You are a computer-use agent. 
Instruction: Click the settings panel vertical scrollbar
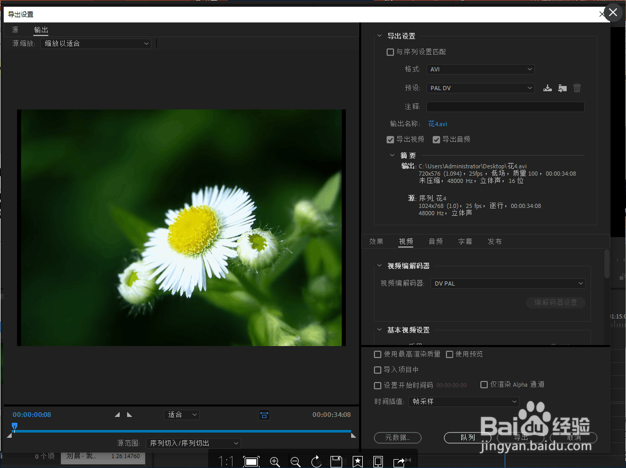point(606,264)
